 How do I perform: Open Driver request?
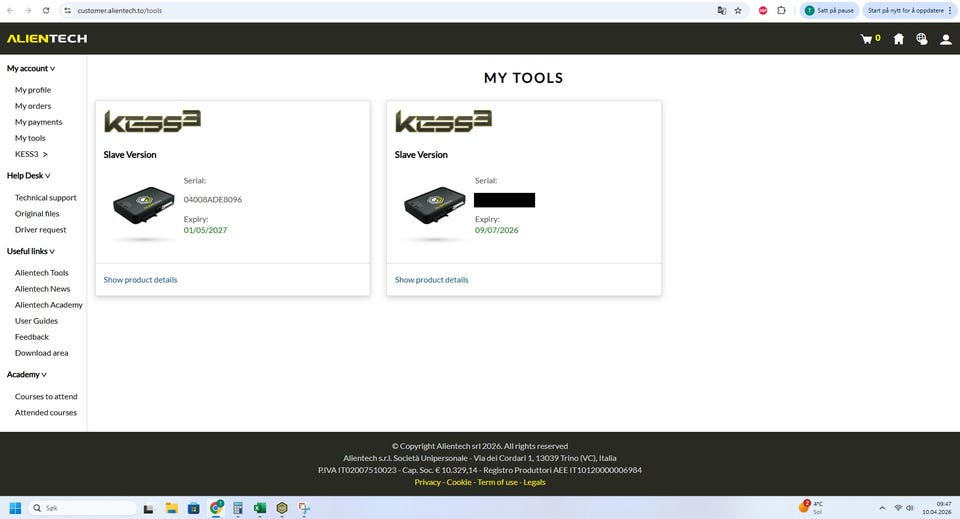(40, 230)
